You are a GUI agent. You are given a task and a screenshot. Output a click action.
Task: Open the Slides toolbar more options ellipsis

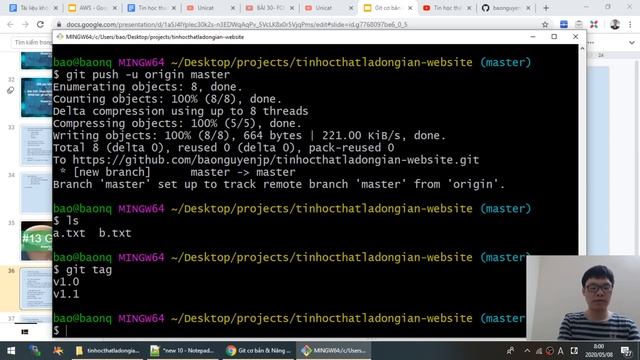pos(591,42)
